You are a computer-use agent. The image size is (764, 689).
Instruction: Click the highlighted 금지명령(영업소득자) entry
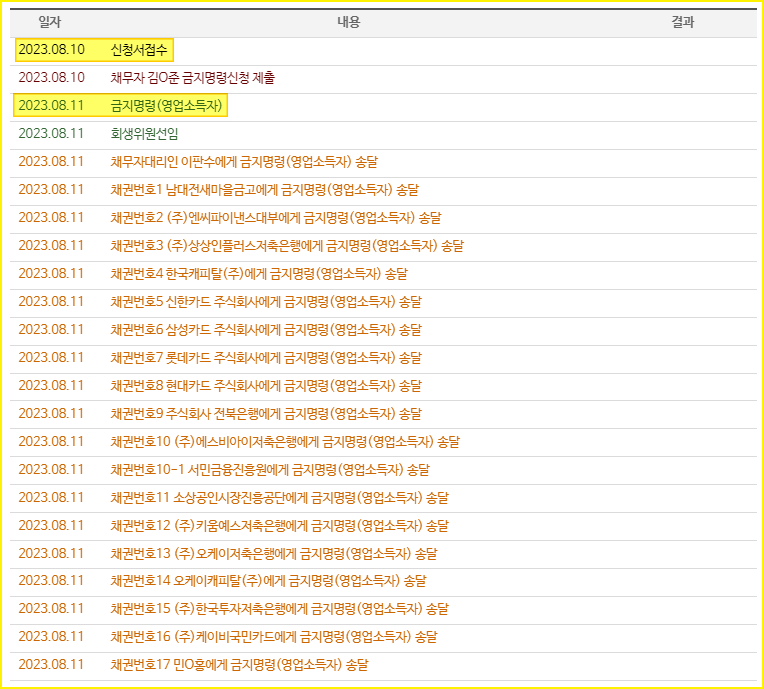(x=167, y=106)
